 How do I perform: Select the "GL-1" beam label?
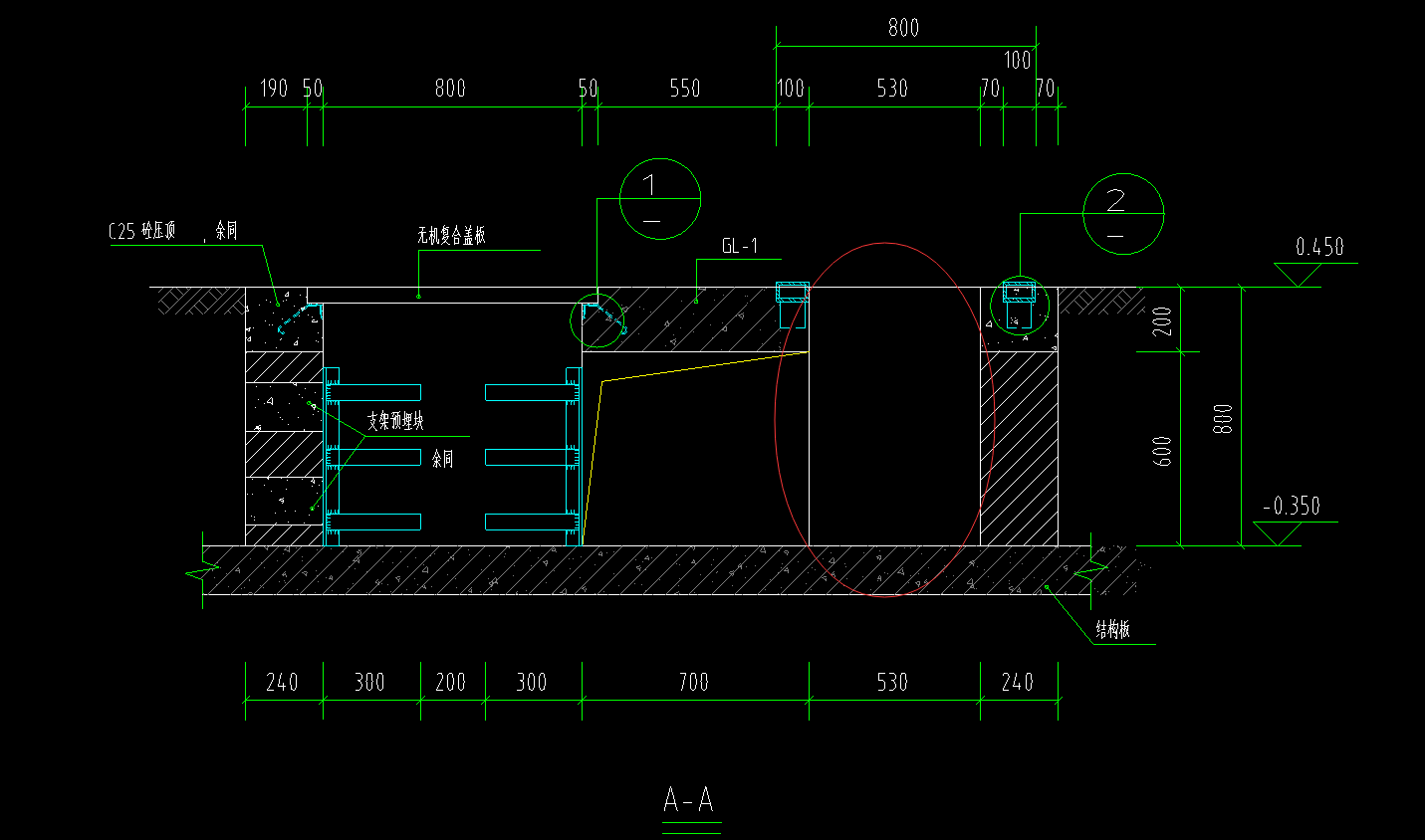pyautogui.click(x=740, y=246)
